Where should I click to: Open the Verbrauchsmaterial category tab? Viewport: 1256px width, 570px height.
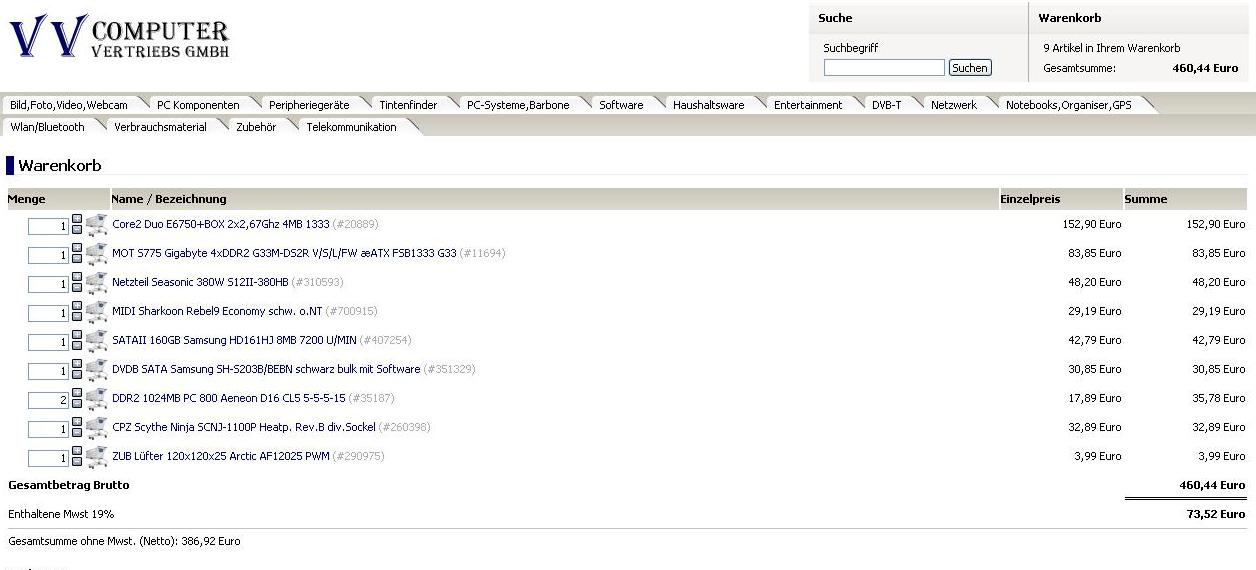160,127
